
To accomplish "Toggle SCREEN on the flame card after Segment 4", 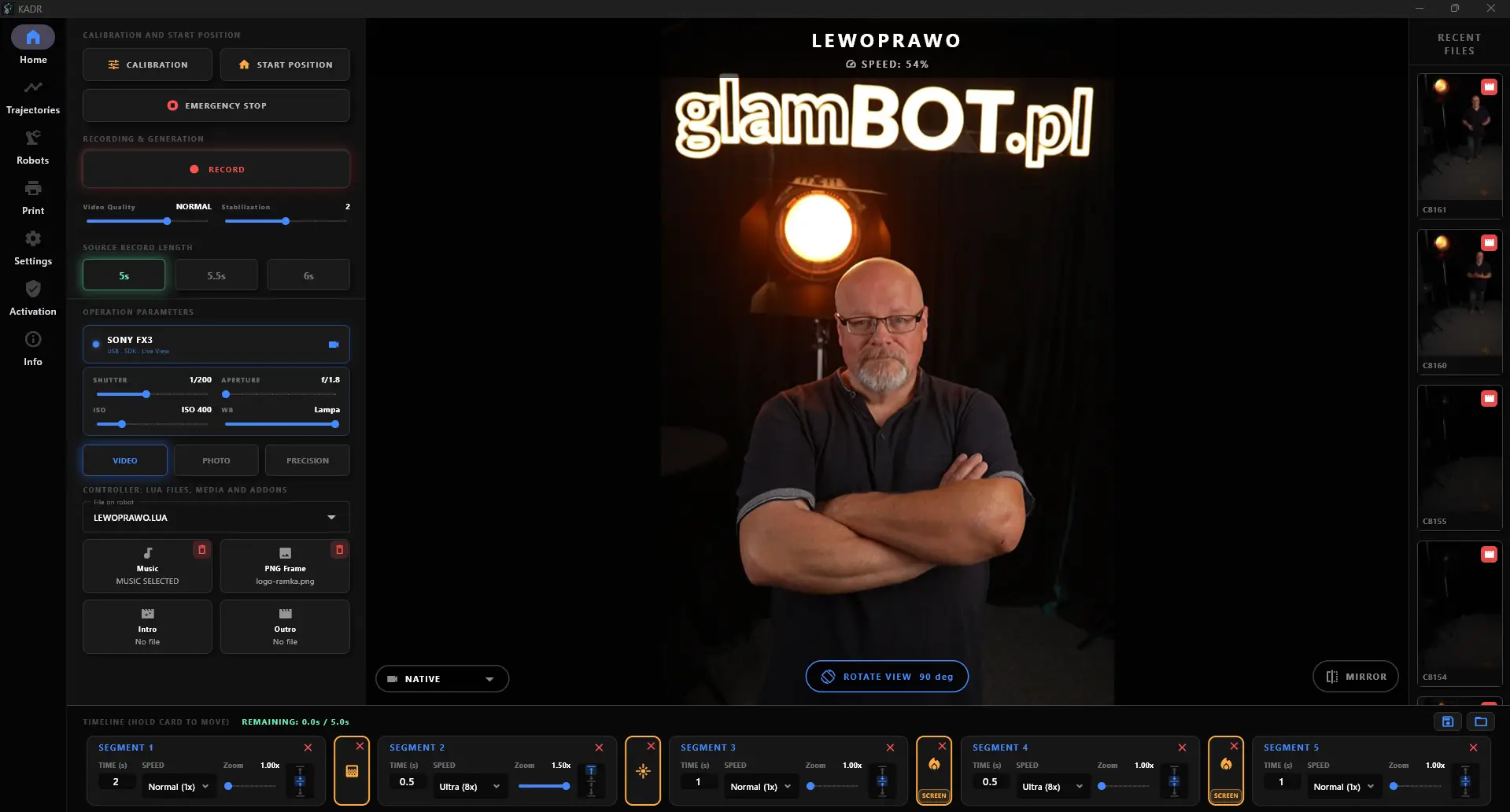I will 1226,795.
